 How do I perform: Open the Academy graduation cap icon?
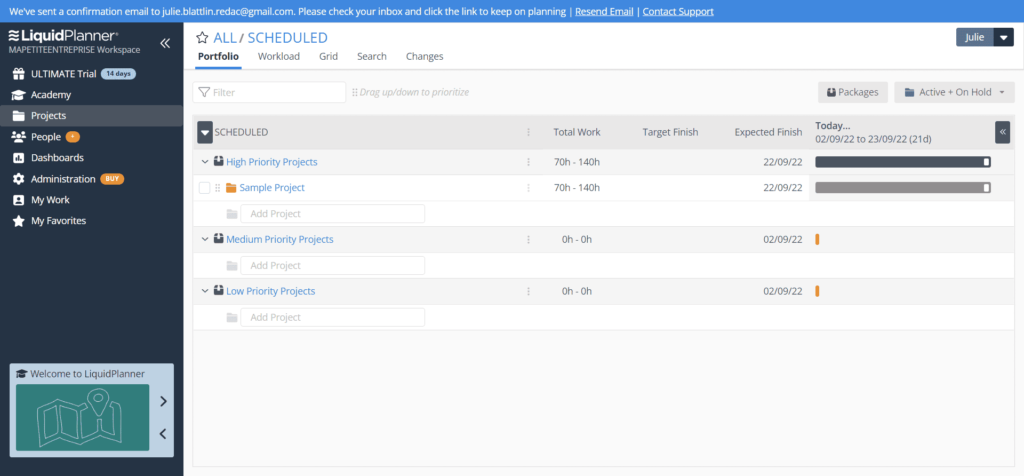pyautogui.click(x=18, y=95)
